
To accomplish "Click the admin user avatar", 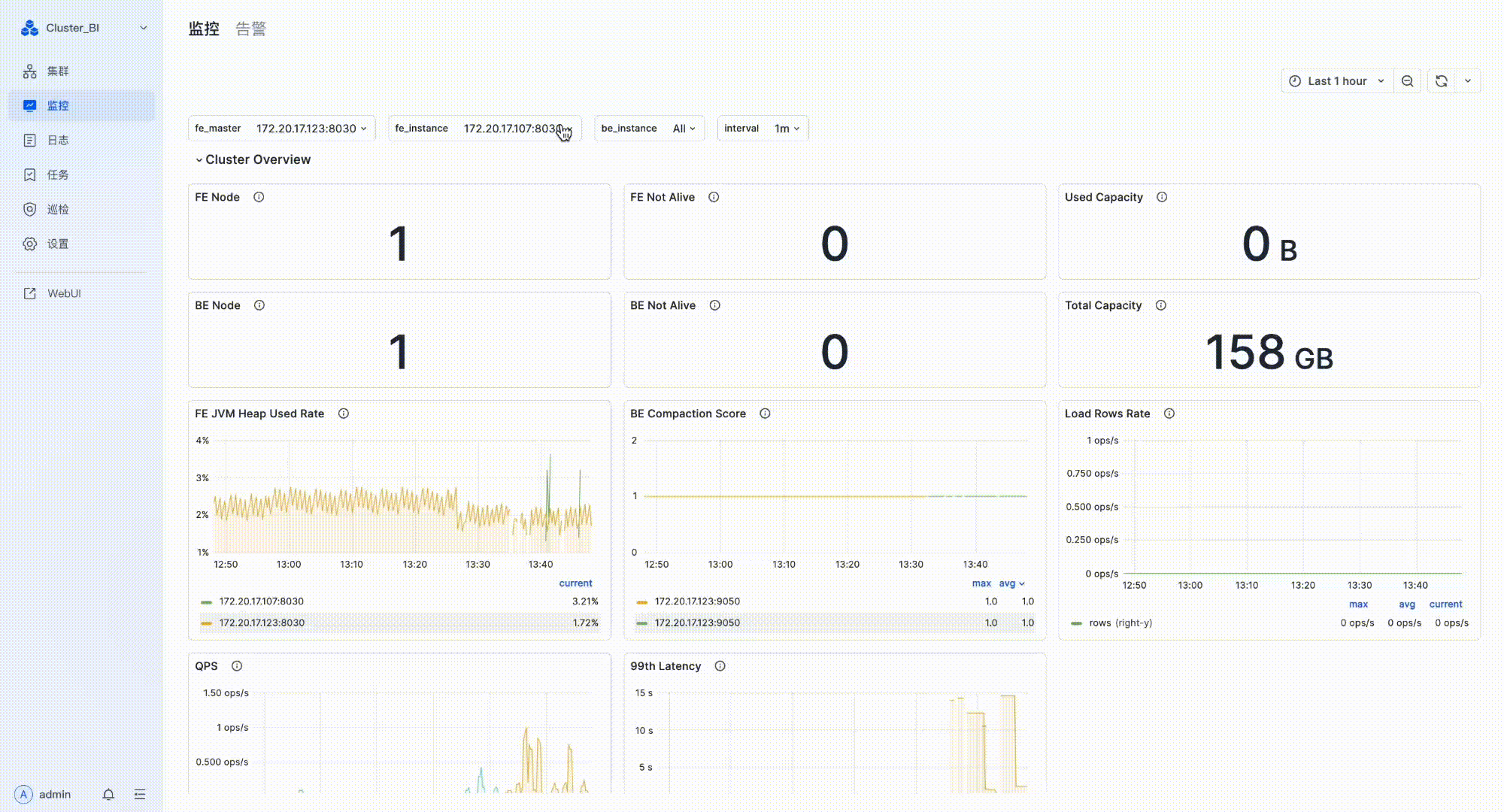I will coord(24,795).
